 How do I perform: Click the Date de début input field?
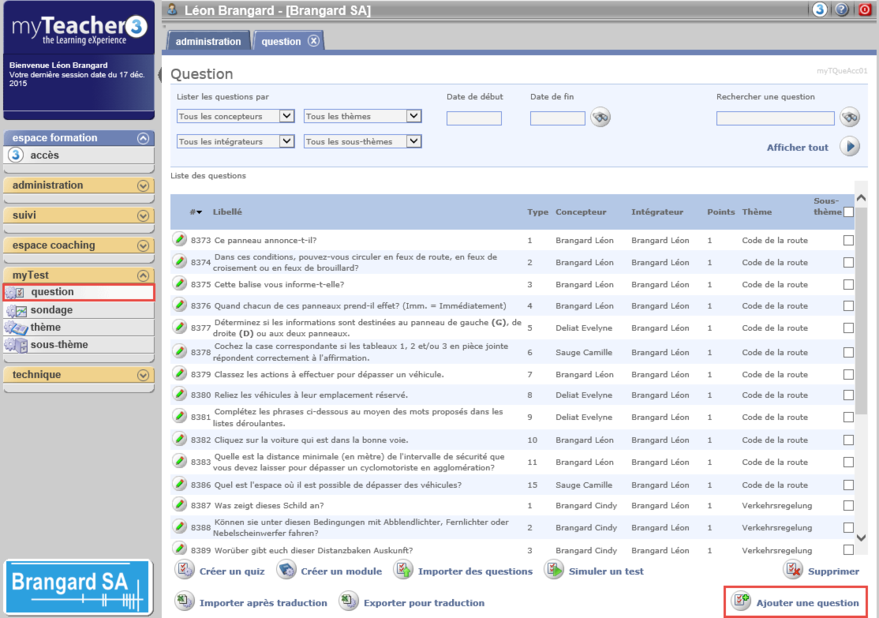[x=474, y=118]
